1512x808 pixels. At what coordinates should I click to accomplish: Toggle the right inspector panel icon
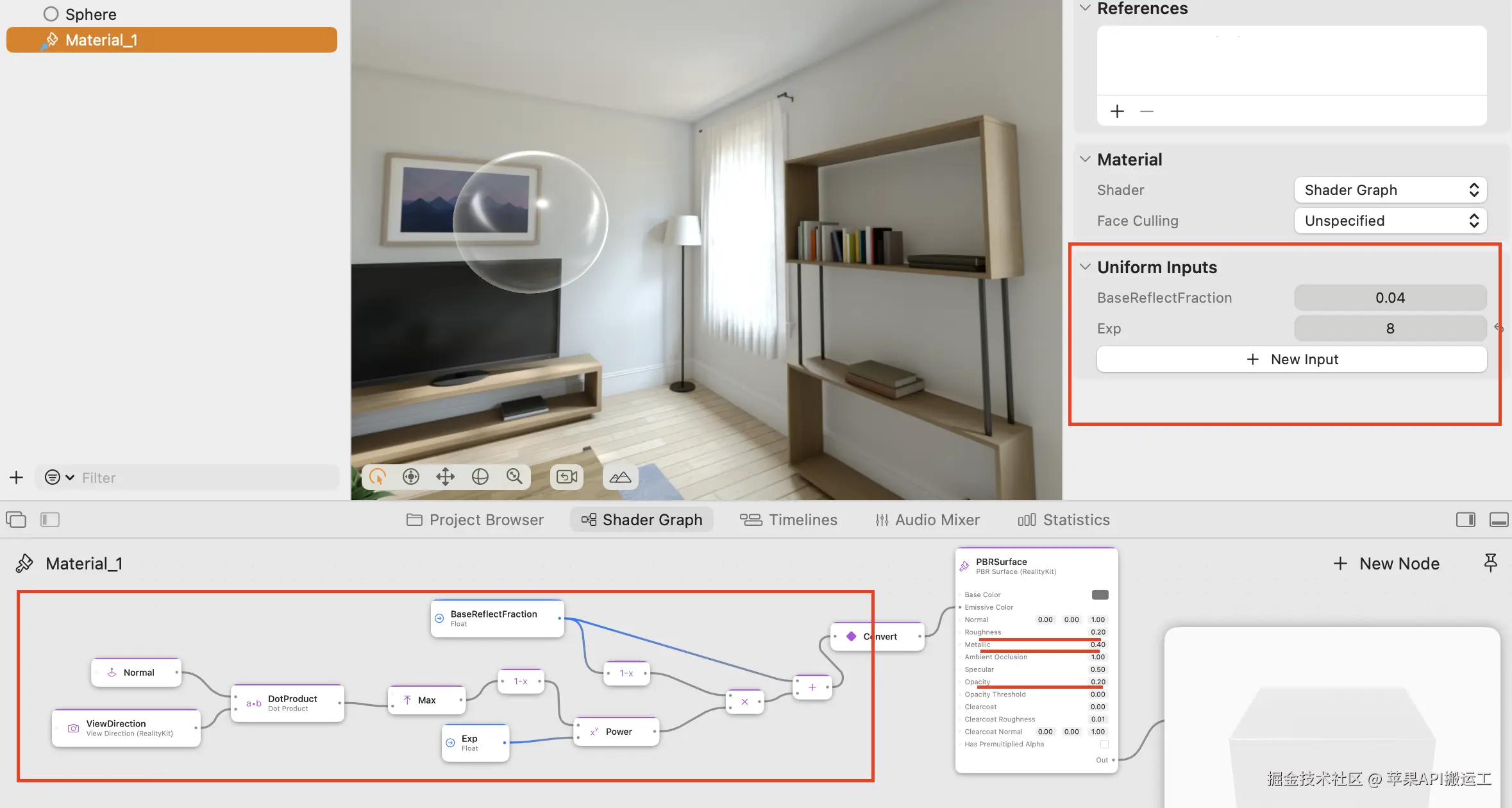click(x=1465, y=519)
